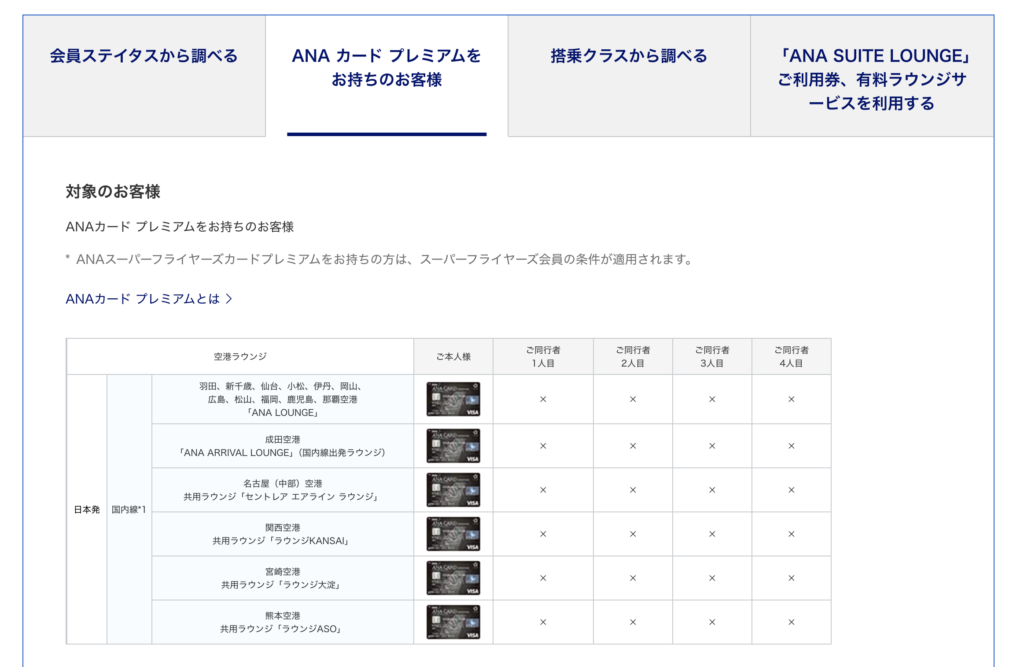Select the ANA カード プレミアムをお持ちのお客様 tab

[x=386, y=67]
